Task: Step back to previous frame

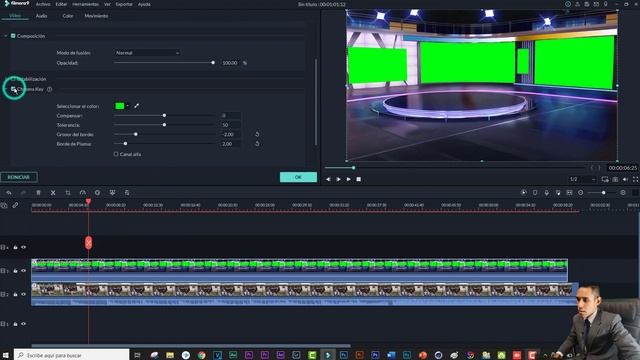Action: (x=328, y=179)
